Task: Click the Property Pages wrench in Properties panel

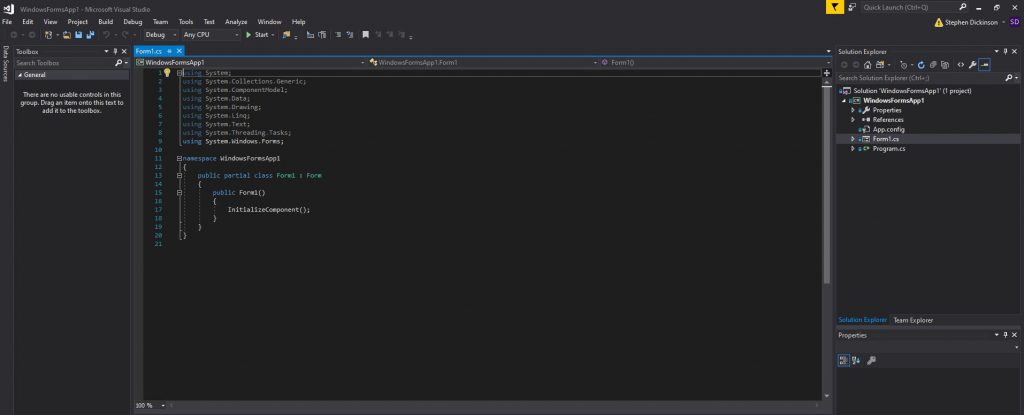Action: point(871,360)
